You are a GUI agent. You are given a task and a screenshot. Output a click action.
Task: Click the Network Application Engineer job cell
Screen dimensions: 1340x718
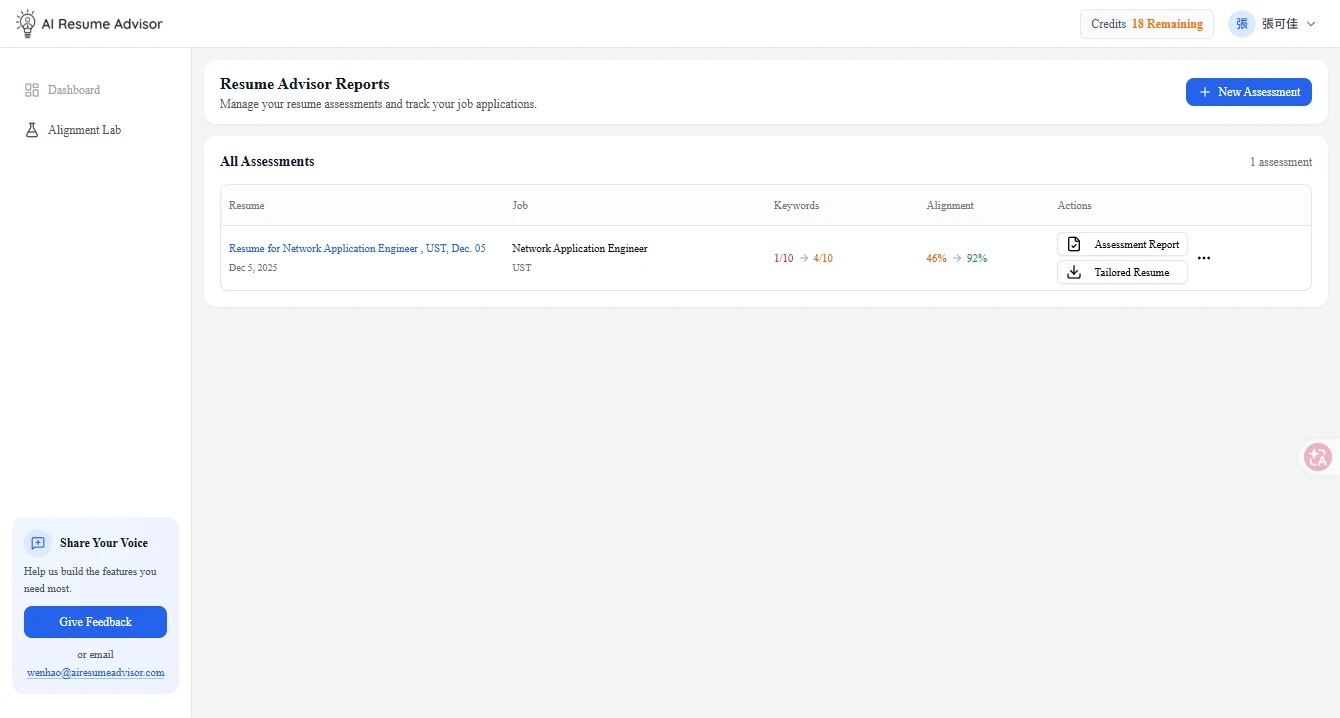pyautogui.click(x=580, y=248)
